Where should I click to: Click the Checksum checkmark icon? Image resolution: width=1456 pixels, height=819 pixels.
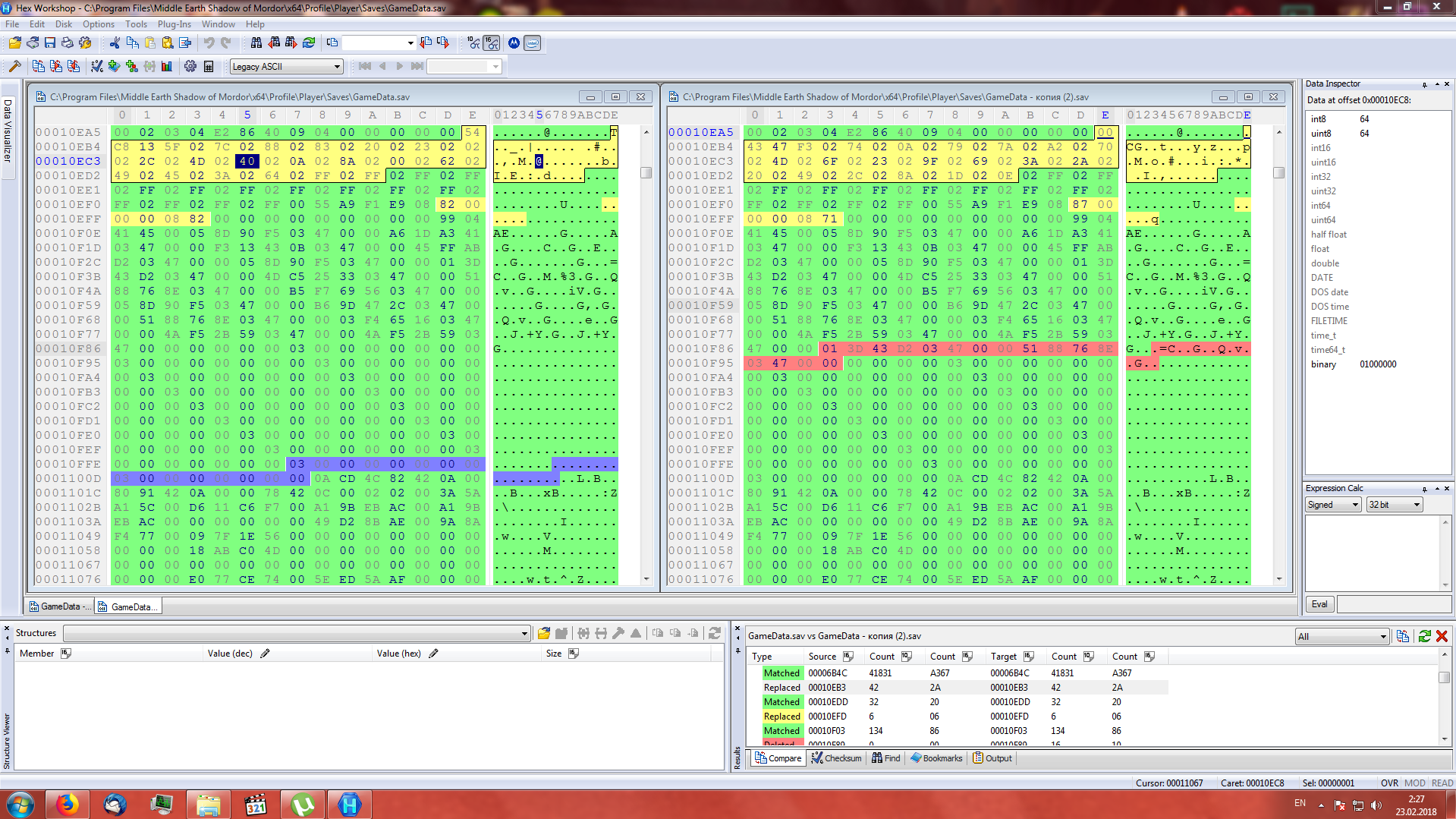[97, 67]
